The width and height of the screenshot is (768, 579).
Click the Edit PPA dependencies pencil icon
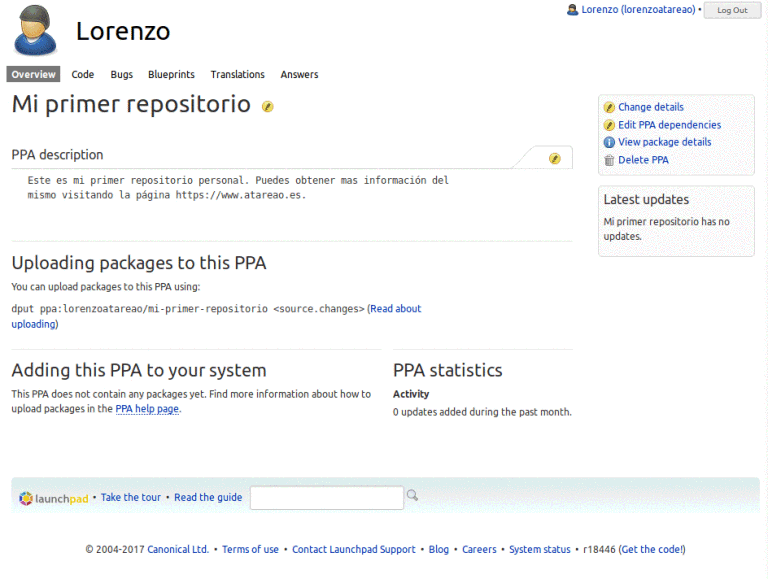609,125
